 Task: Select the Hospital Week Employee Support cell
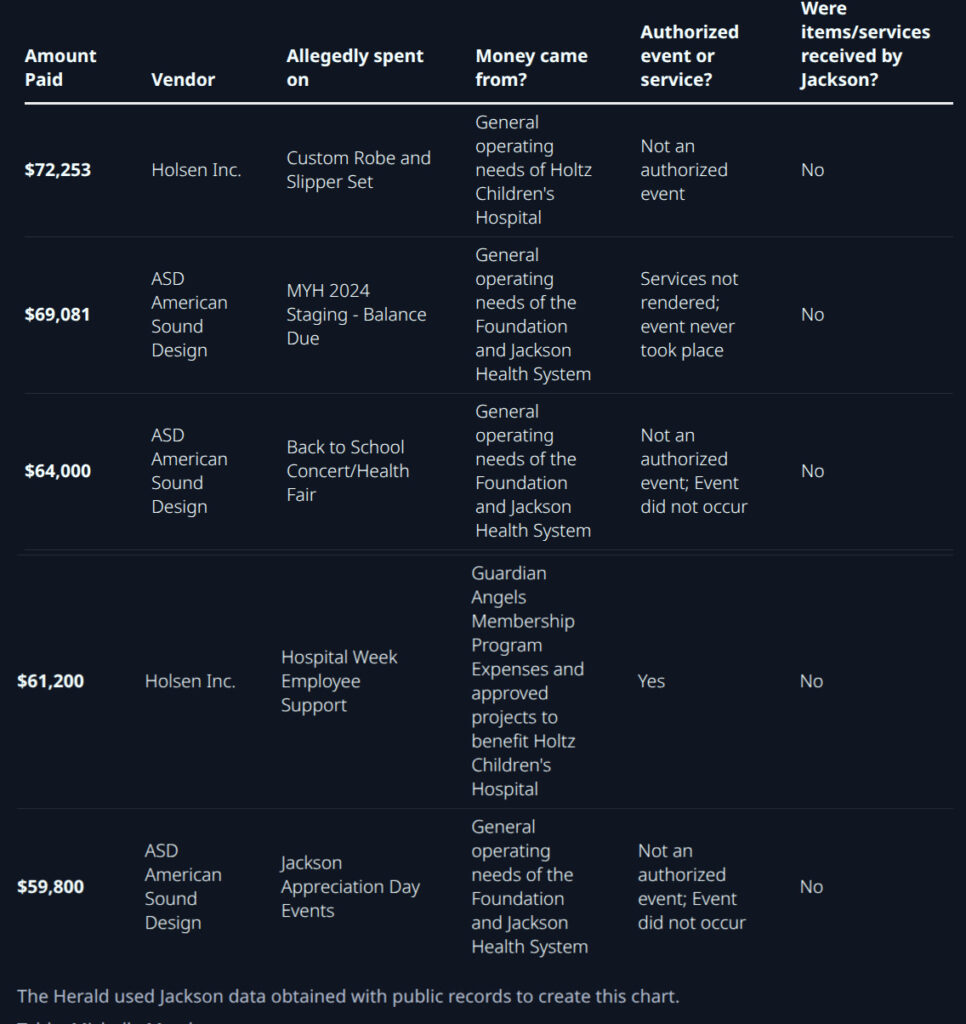pyautogui.click(x=339, y=682)
